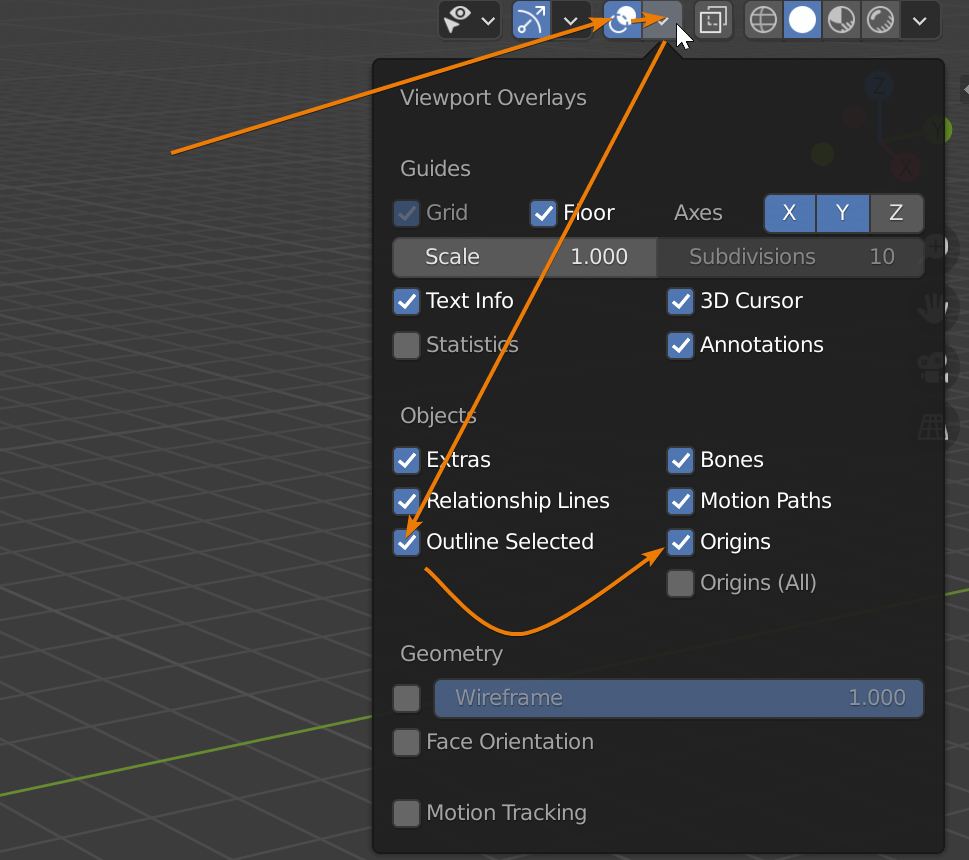Switch to Solid viewport shading
The height and width of the screenshot is (860, 969).
(x=802, y=20)
